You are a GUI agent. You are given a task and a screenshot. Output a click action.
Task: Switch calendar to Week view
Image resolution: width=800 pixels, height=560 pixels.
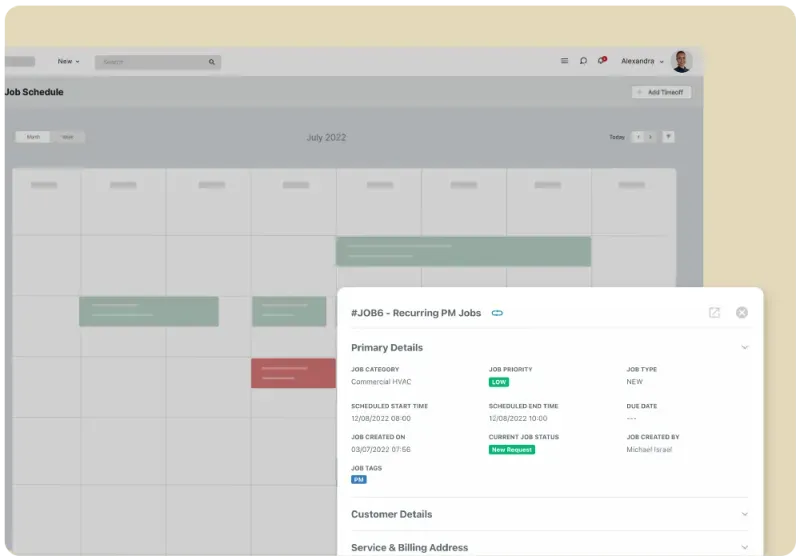68,137
